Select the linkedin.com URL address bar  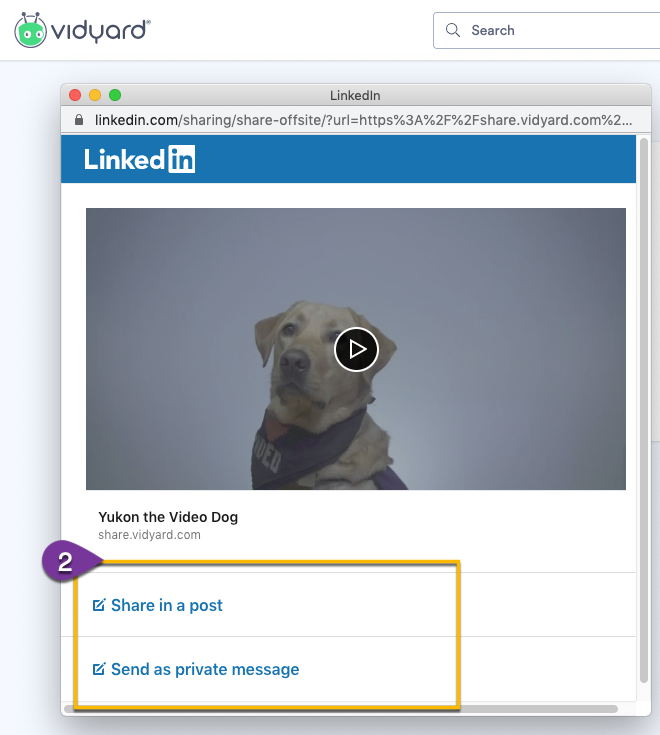363,120
